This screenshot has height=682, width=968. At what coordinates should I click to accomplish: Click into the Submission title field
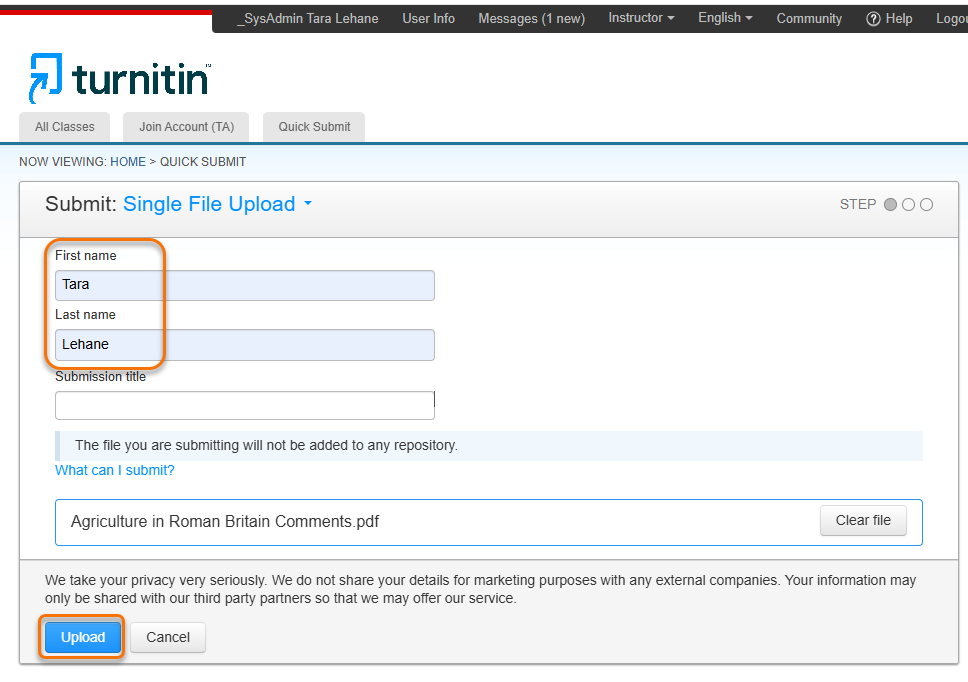point(244,405)
